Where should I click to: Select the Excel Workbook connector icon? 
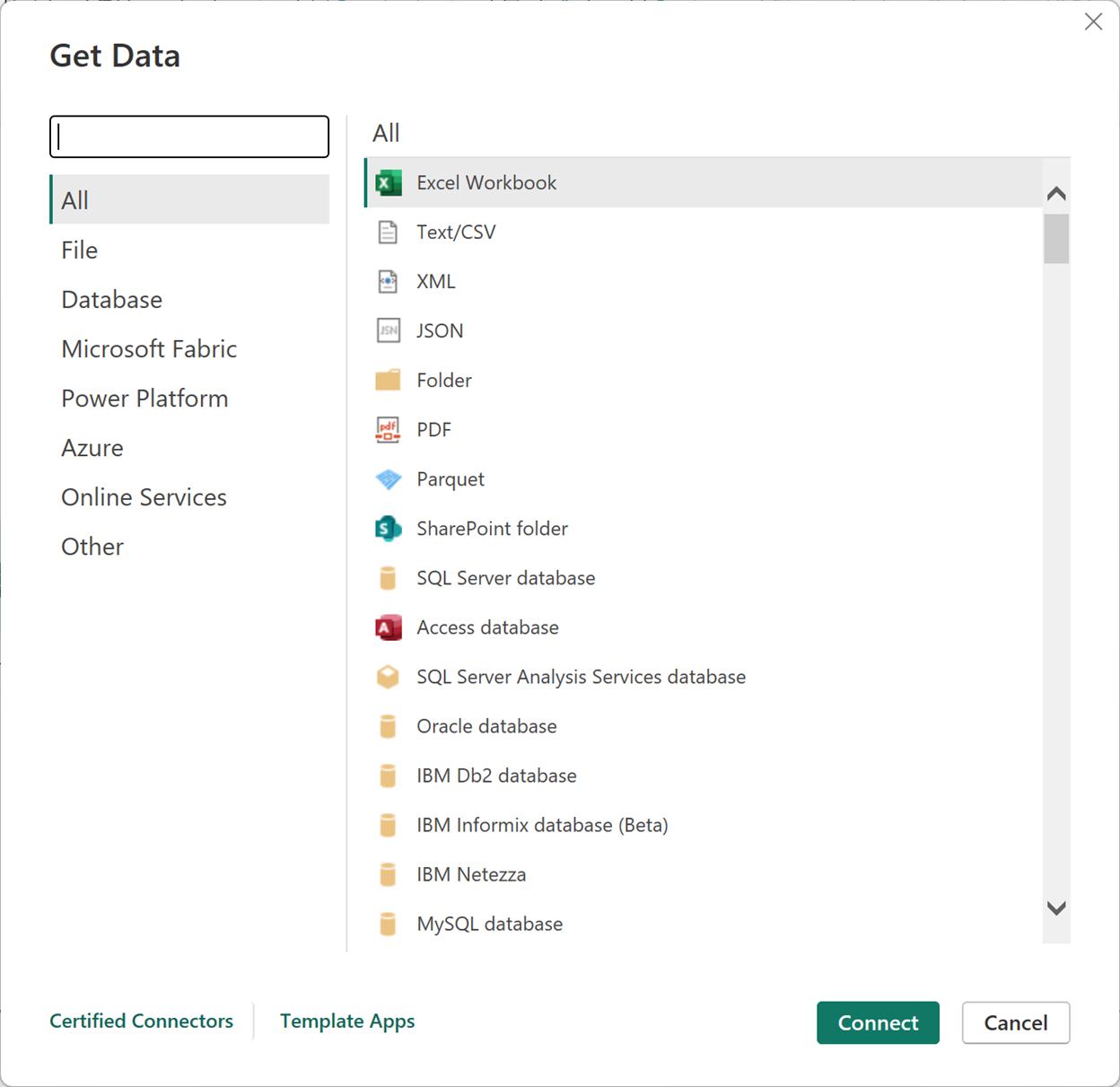point(388,183)
